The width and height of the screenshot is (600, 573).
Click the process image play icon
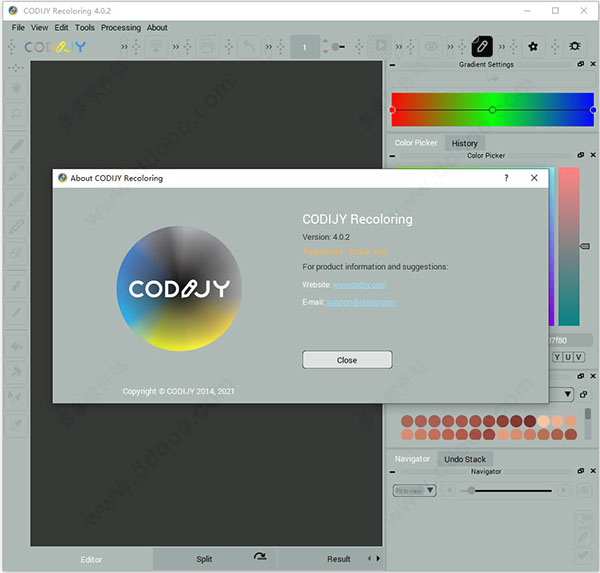pyautogui.click(x=380, y=47)
